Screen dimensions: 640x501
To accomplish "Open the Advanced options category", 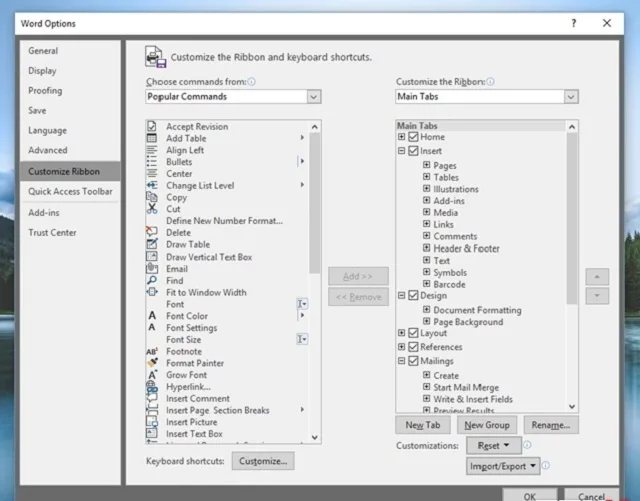I will tap(70, 150).
